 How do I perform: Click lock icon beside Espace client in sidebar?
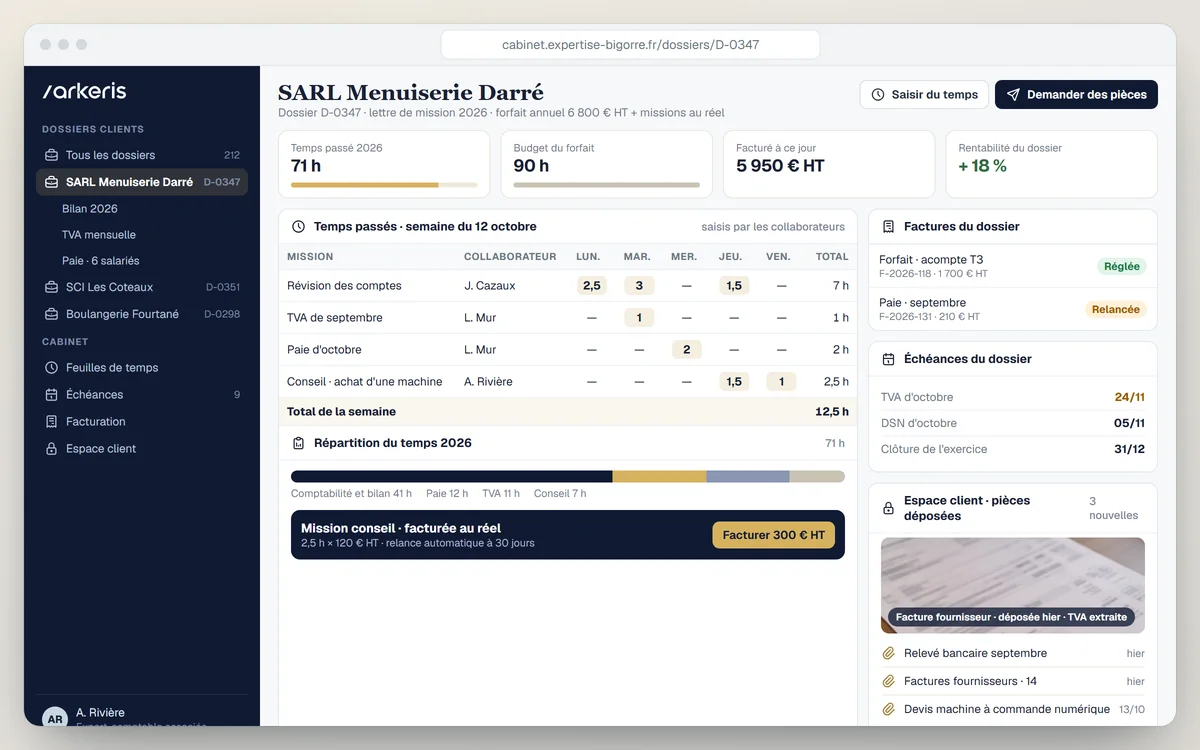(52, 449)
